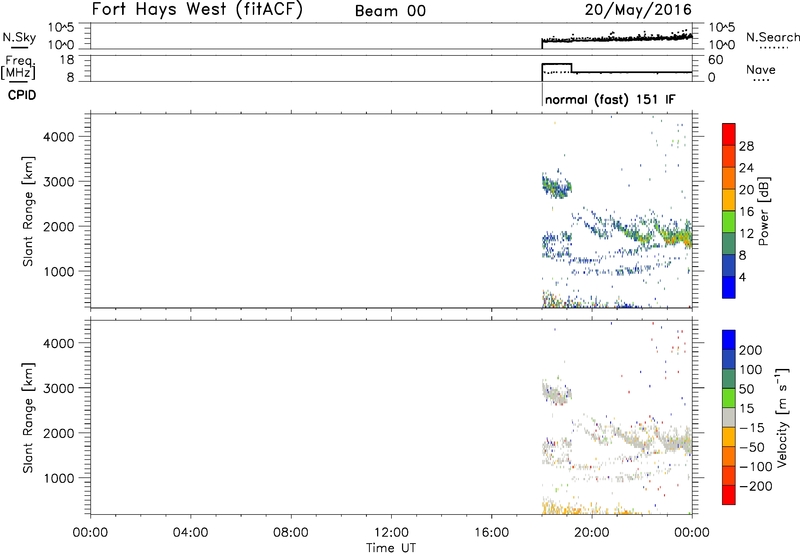Image resolution: width=800 pixels, height=554 pixels.
Task: Click the 'Power [dB]' colorbar label
Action: coord(763,211)
